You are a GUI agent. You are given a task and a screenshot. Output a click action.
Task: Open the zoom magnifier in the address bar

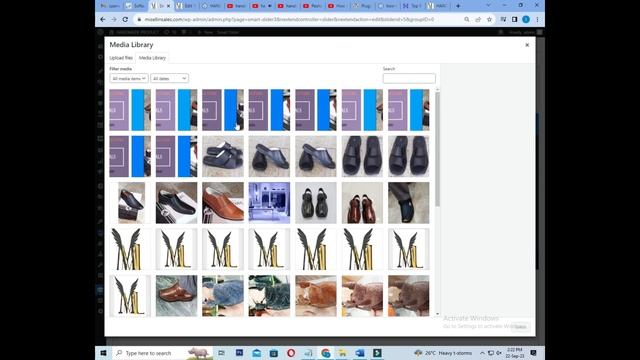tap(467, 19)
